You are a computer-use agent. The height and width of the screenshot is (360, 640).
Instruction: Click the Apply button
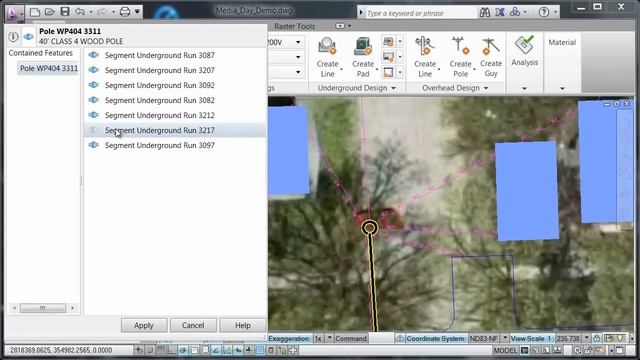[x=144, y=325]
